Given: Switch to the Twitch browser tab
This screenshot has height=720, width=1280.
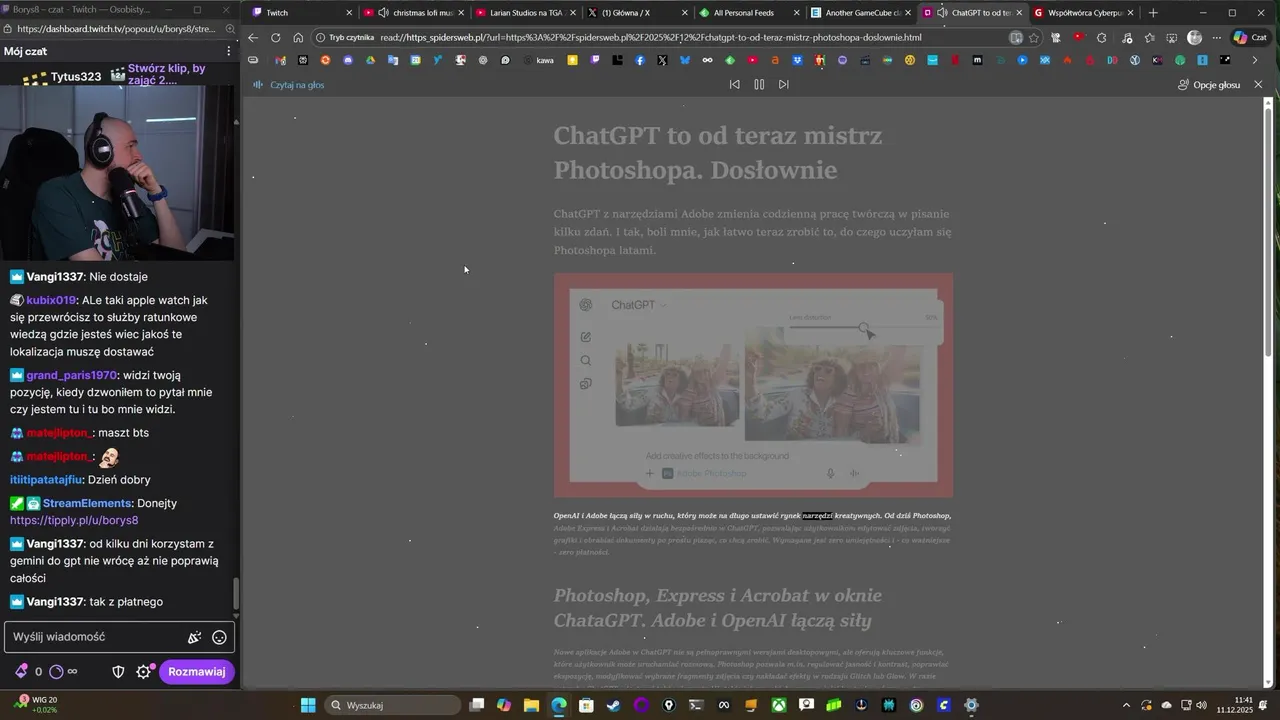Looking at the screenshot, I should click(x=300, y=13).
